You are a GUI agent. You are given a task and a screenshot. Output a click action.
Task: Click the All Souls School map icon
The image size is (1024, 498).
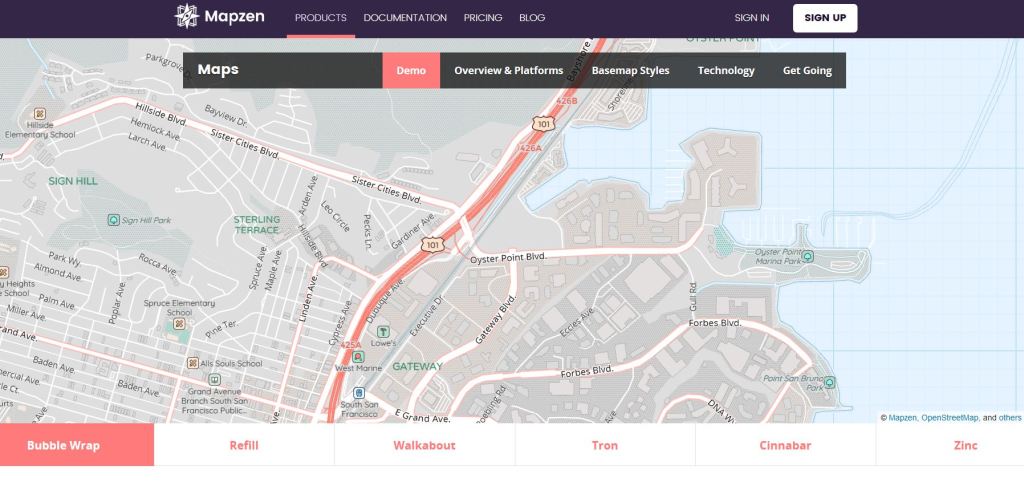click(193, 363)
